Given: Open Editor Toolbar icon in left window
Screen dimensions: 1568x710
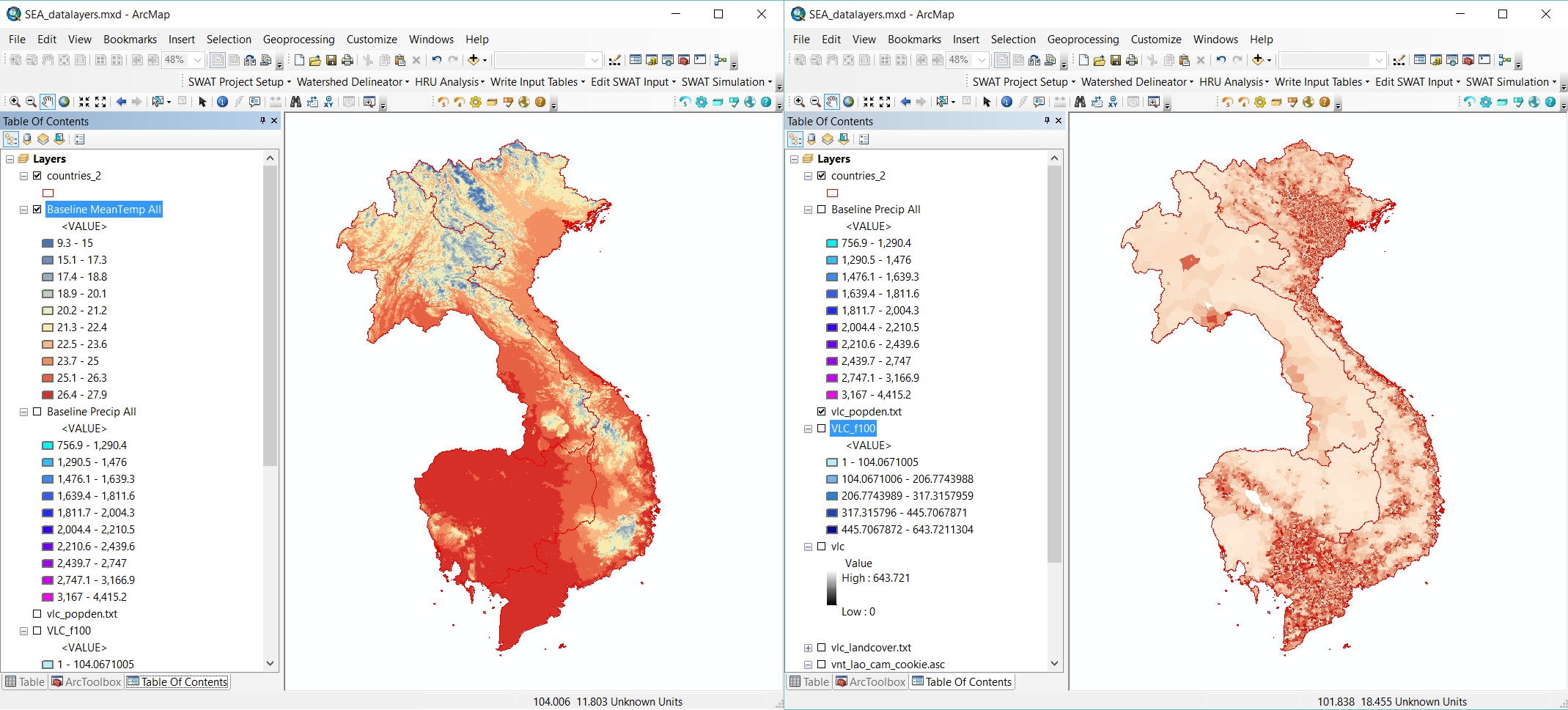Looking at the screenshot, I should pos(615,60).
